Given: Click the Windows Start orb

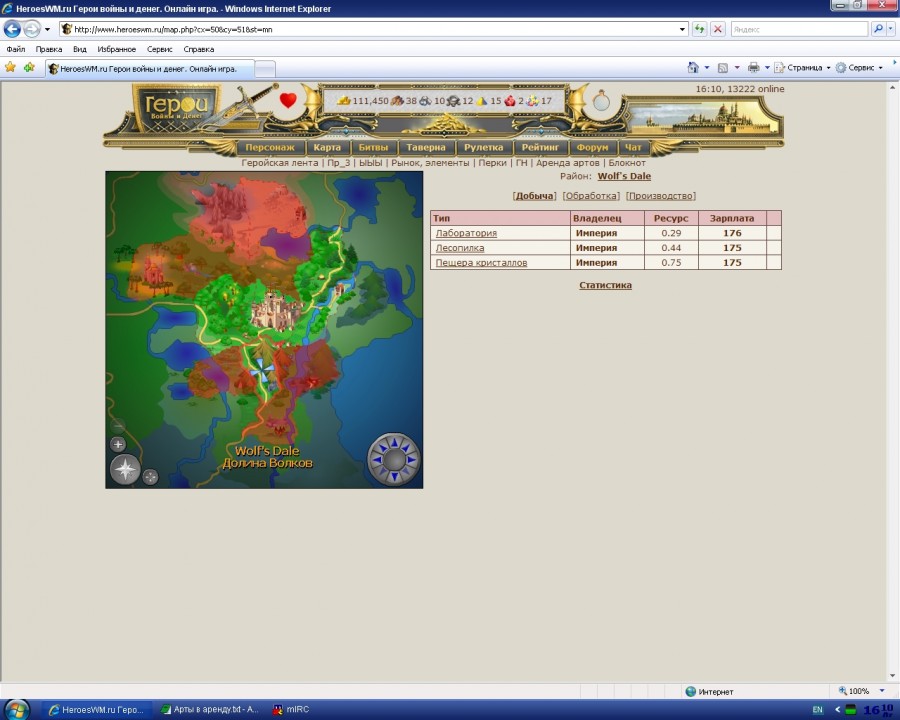Looking at the screenshot, I should click(x=17, y=710).
